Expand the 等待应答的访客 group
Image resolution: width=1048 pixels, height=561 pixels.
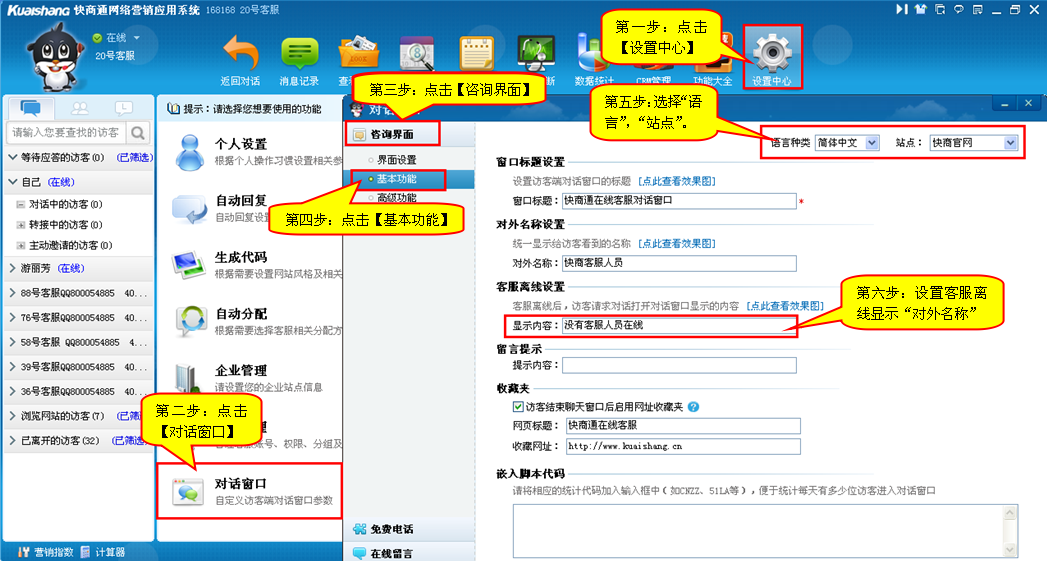pos(12,158)
